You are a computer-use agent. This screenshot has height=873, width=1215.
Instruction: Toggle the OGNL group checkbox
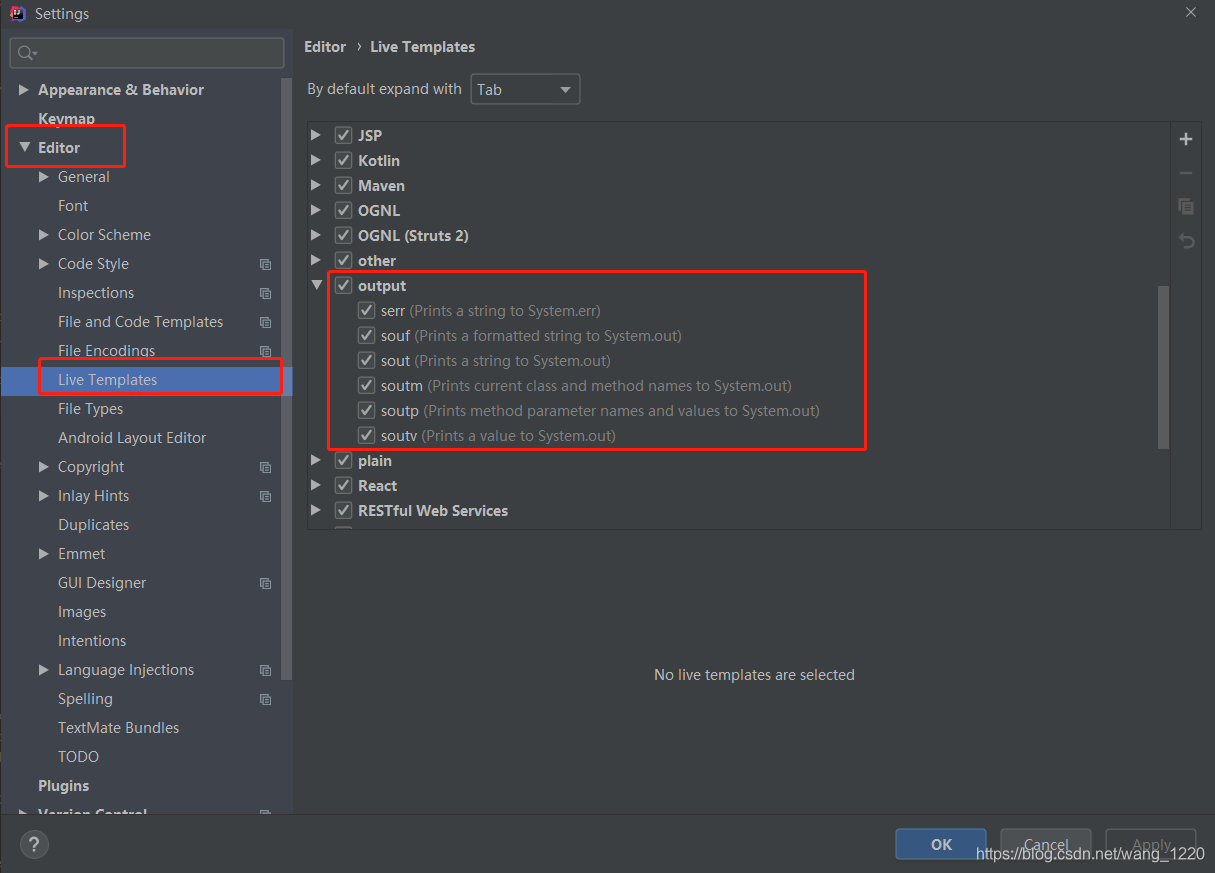(344, 210)
